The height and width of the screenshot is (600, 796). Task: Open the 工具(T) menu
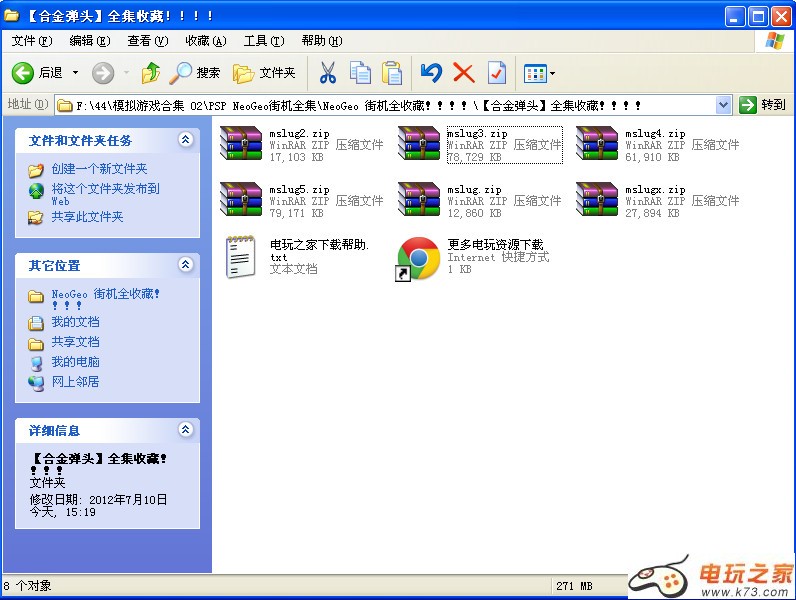(264, 41)
